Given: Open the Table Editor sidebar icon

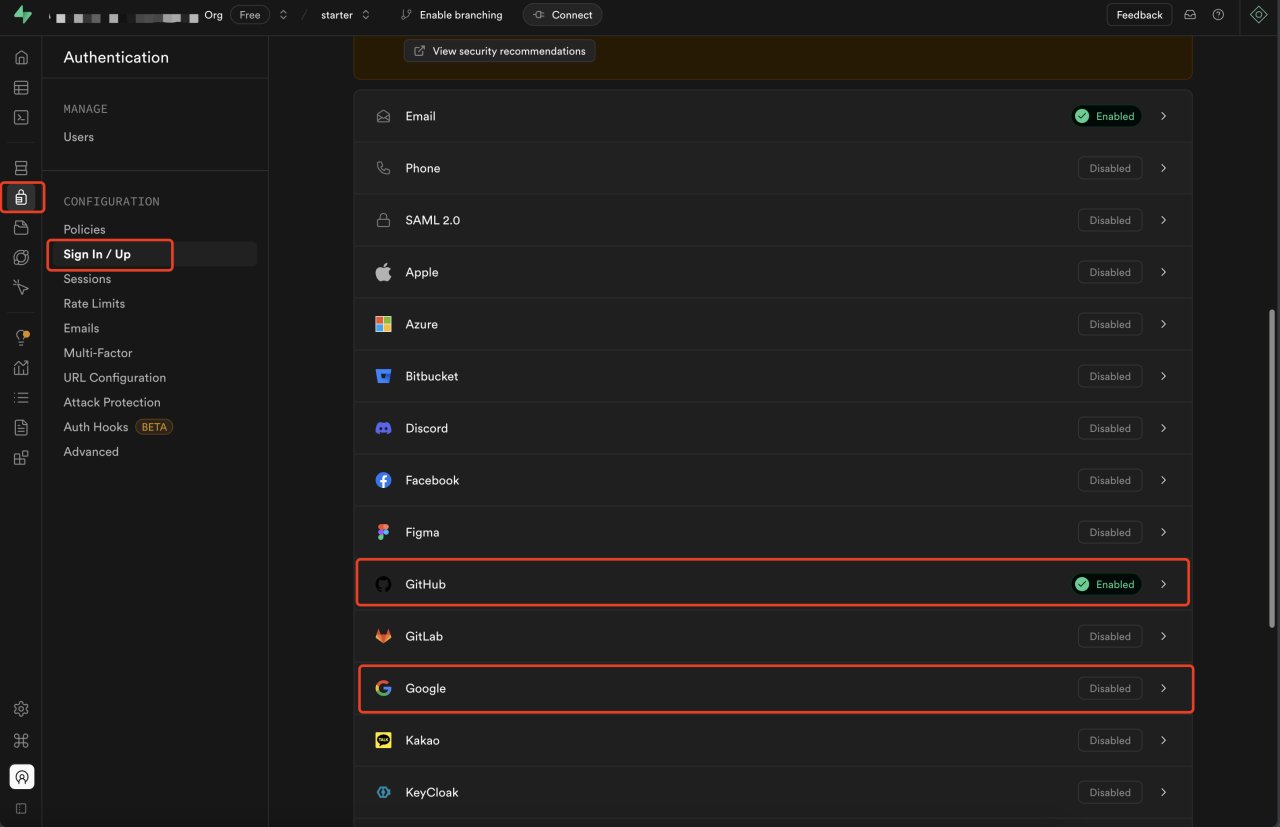Looking at the screenshot, I should 21,88.
